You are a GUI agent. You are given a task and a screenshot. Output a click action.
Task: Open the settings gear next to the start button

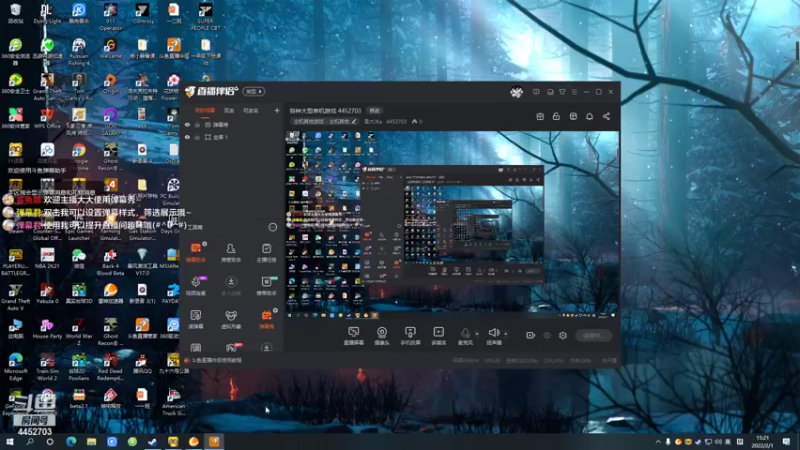click(563, 335)
